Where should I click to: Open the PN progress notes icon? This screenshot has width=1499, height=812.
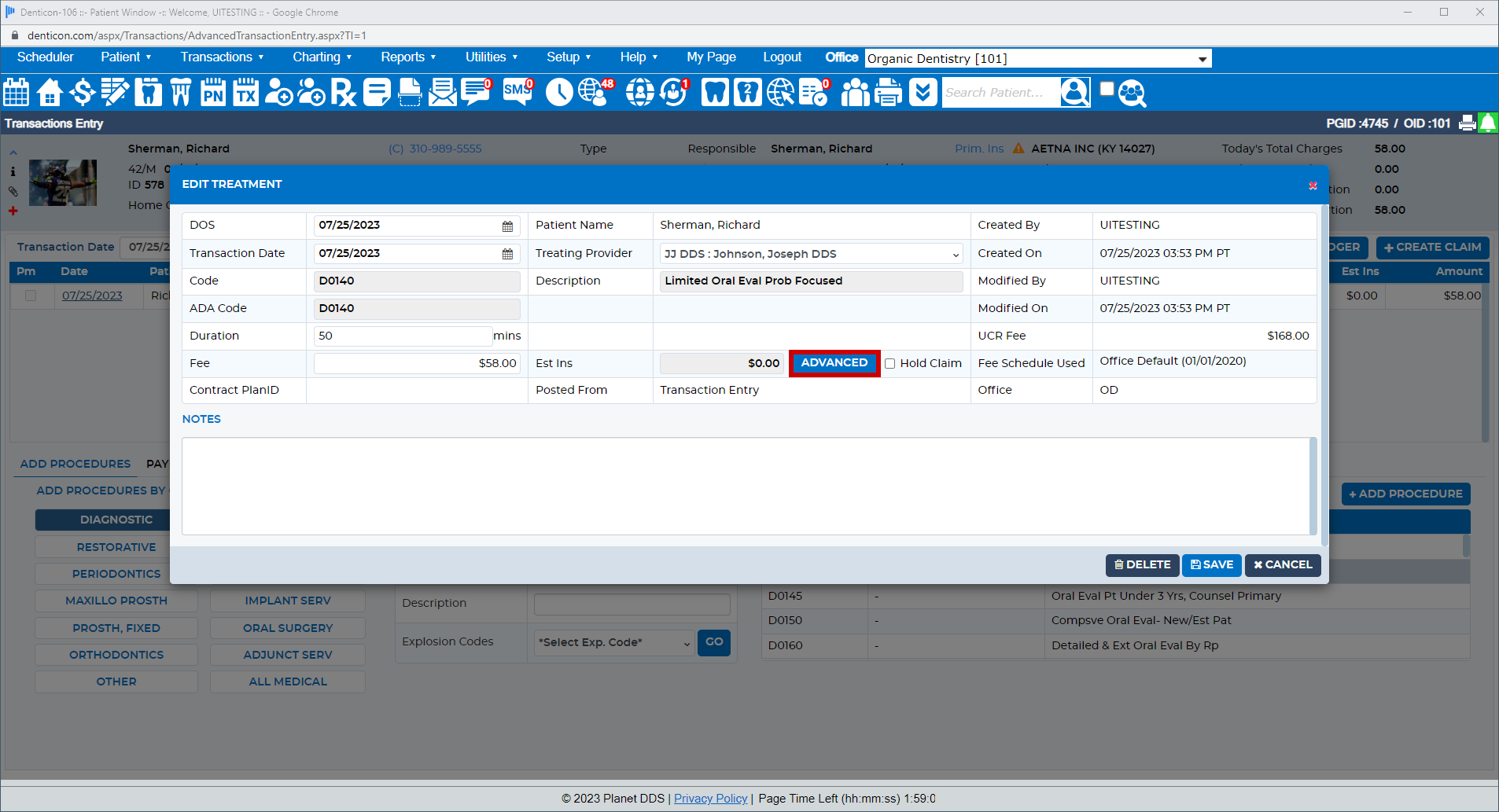(x=213, y=93)
